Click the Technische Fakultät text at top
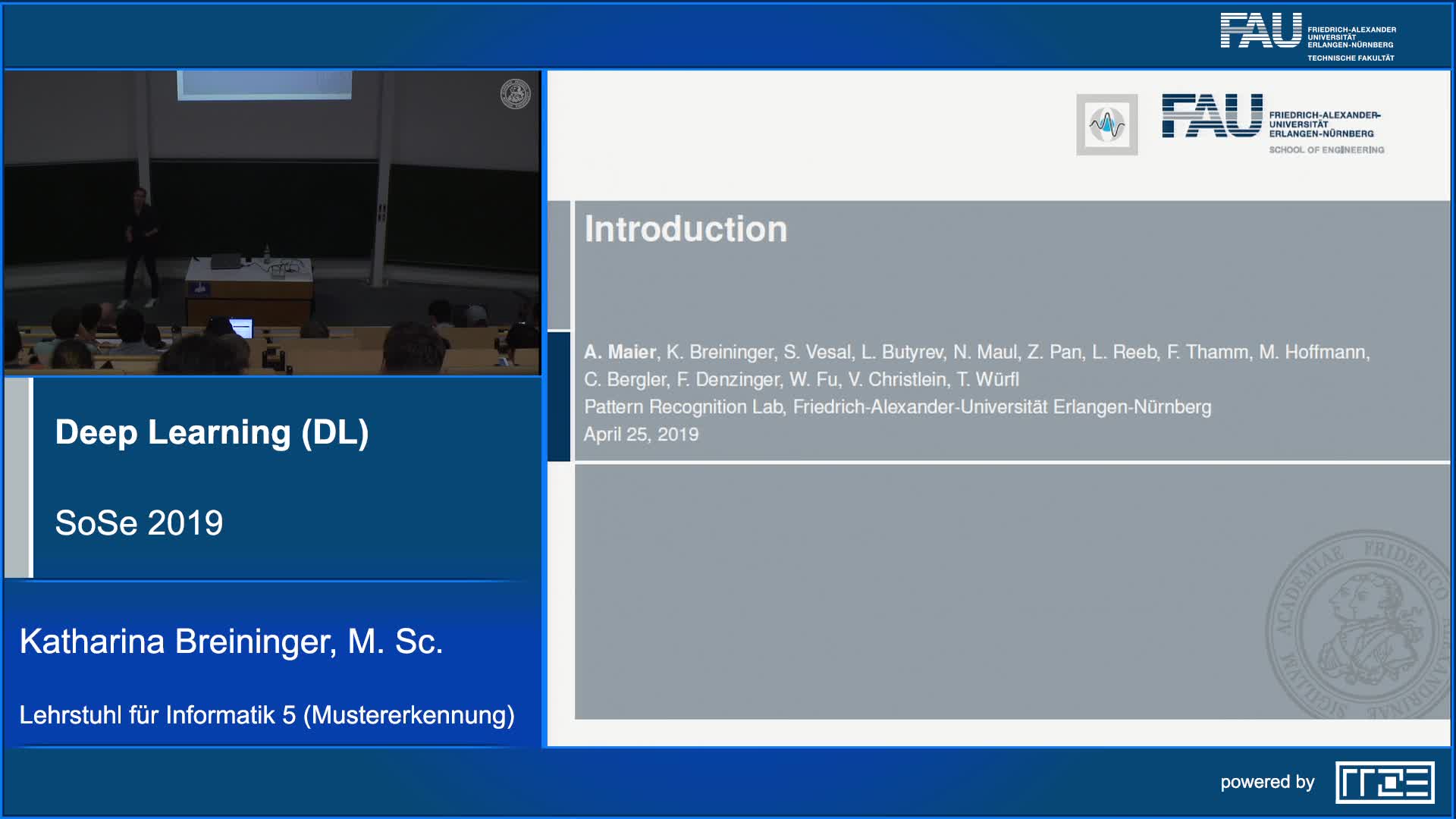This screenshot has height=819, width=1456. click(1350, 58)
